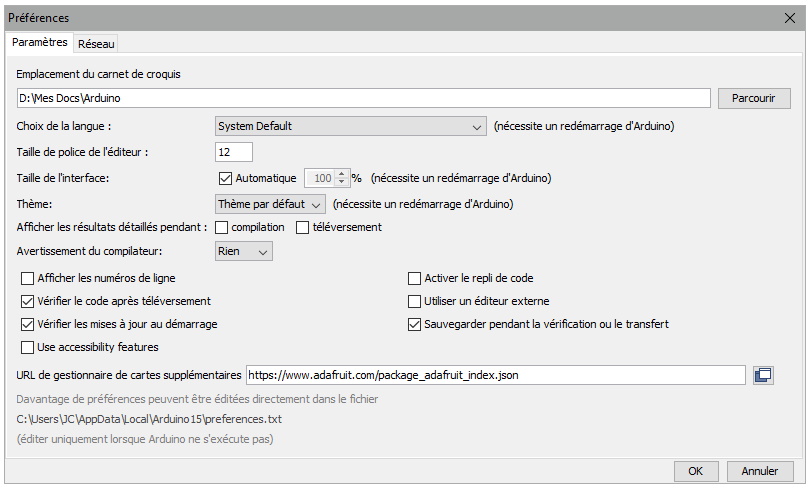Tick the 'téléversement' detailed results checkbox
811x489 pixels.
(x=302, y=227)
